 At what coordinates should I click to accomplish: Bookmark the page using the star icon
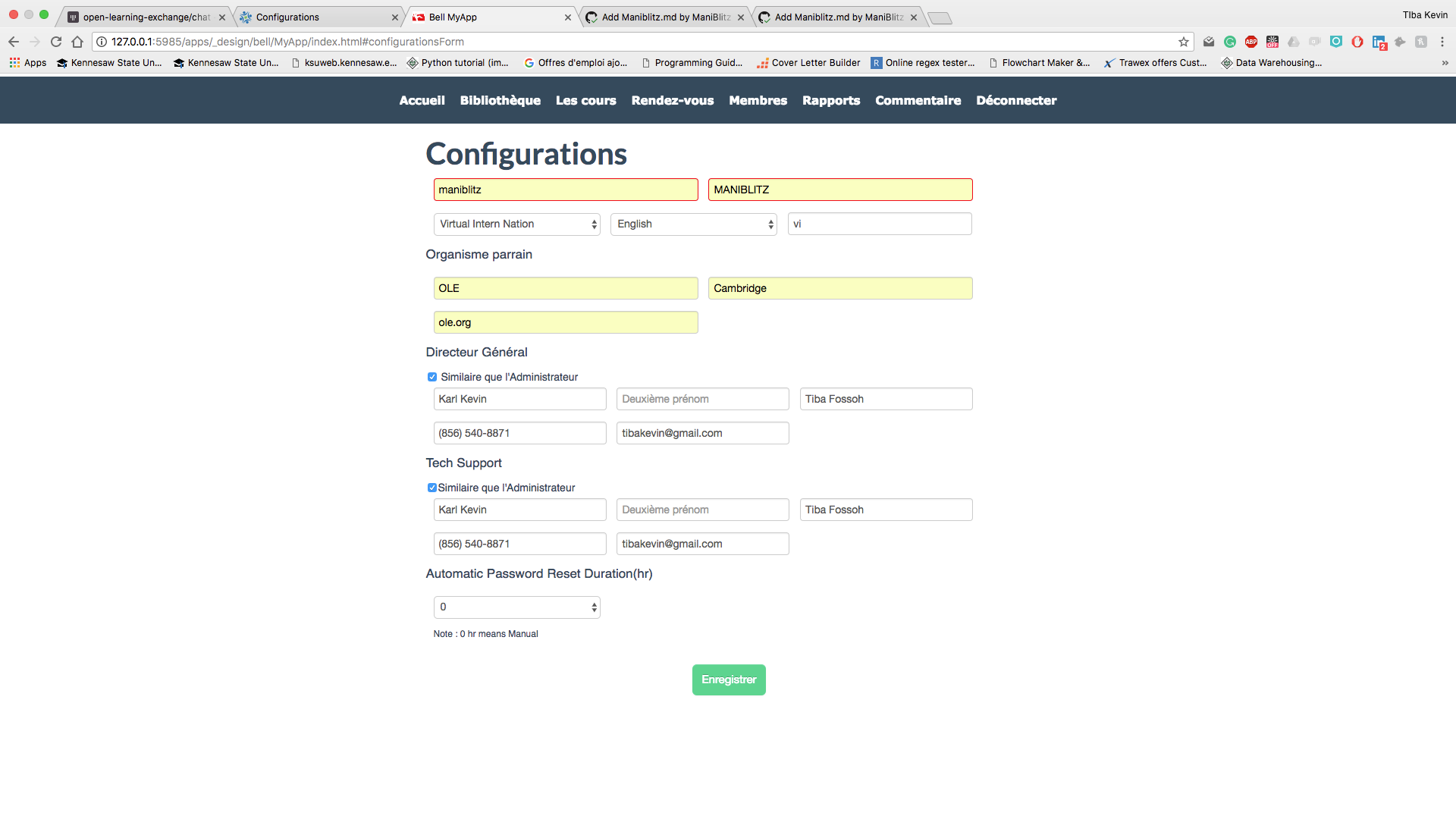[1184, 42]
